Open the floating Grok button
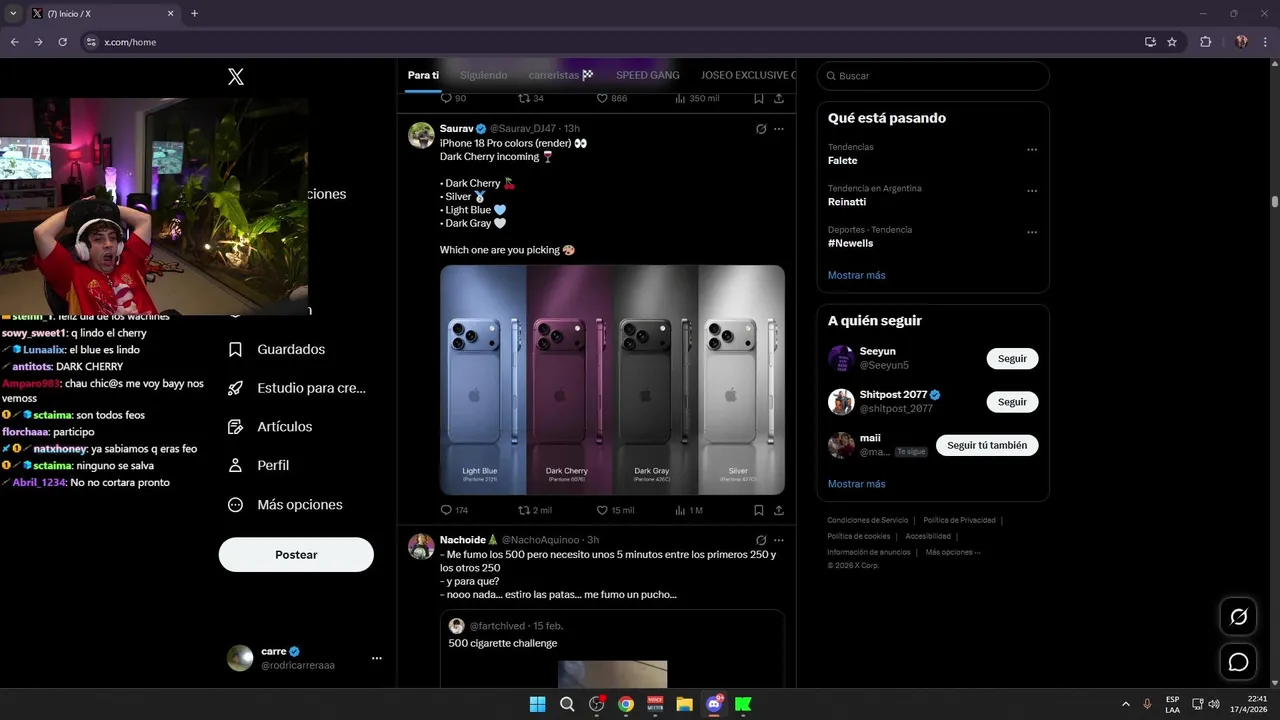 pyautogui.click(x=1238, y=617)
